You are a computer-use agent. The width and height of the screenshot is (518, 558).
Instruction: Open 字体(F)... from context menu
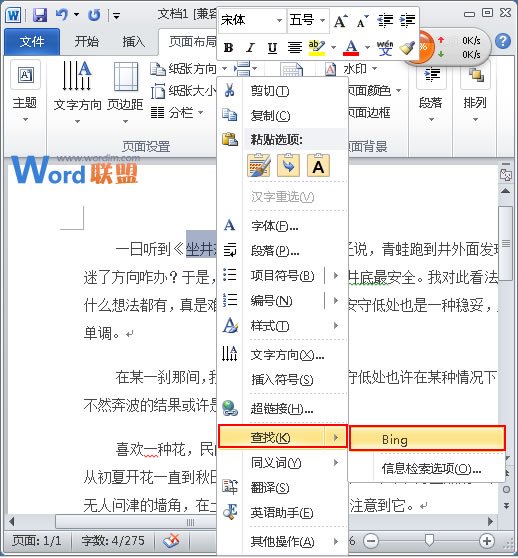point(283,226)
